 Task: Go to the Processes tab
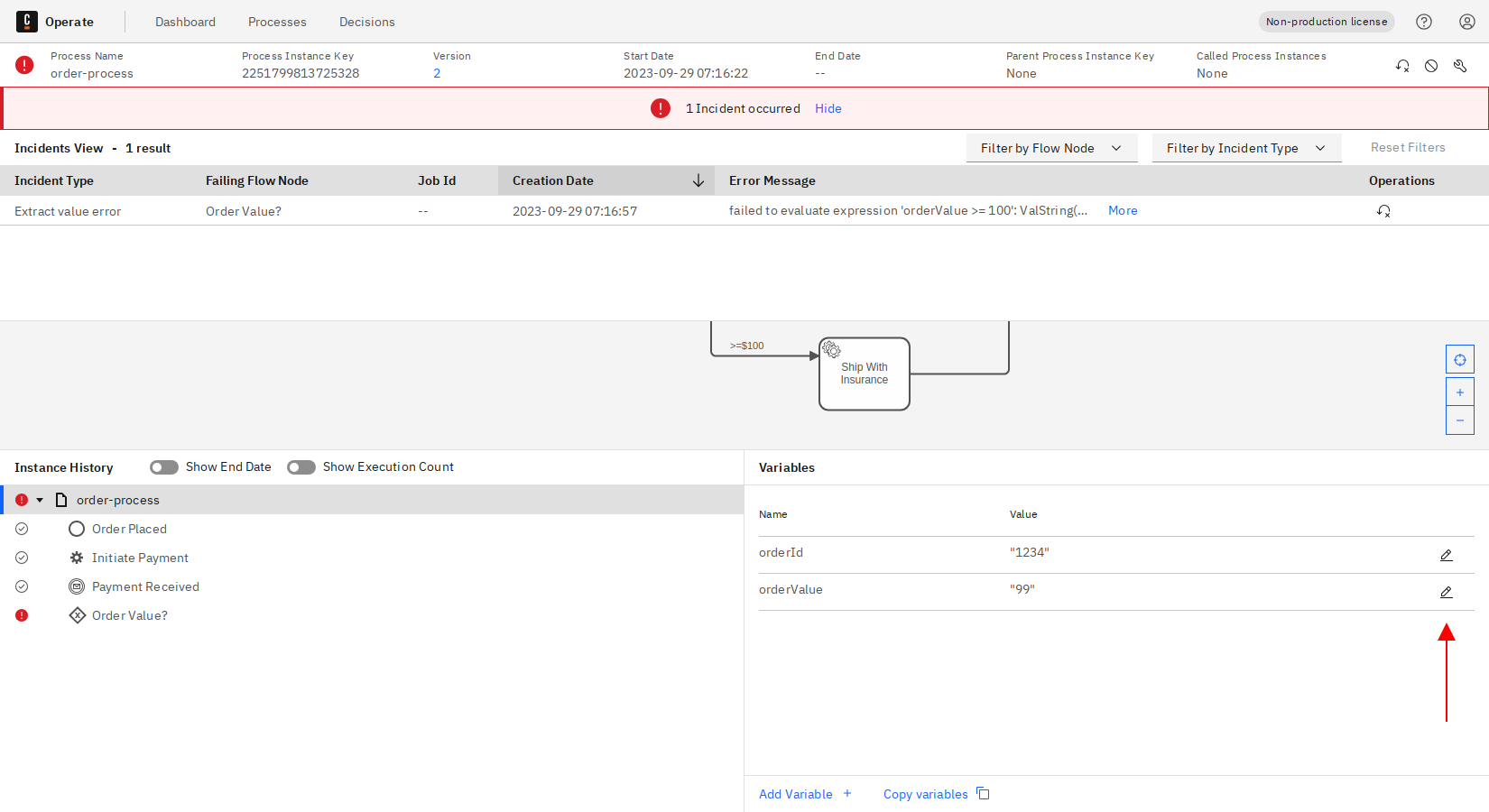click(277, 22)
